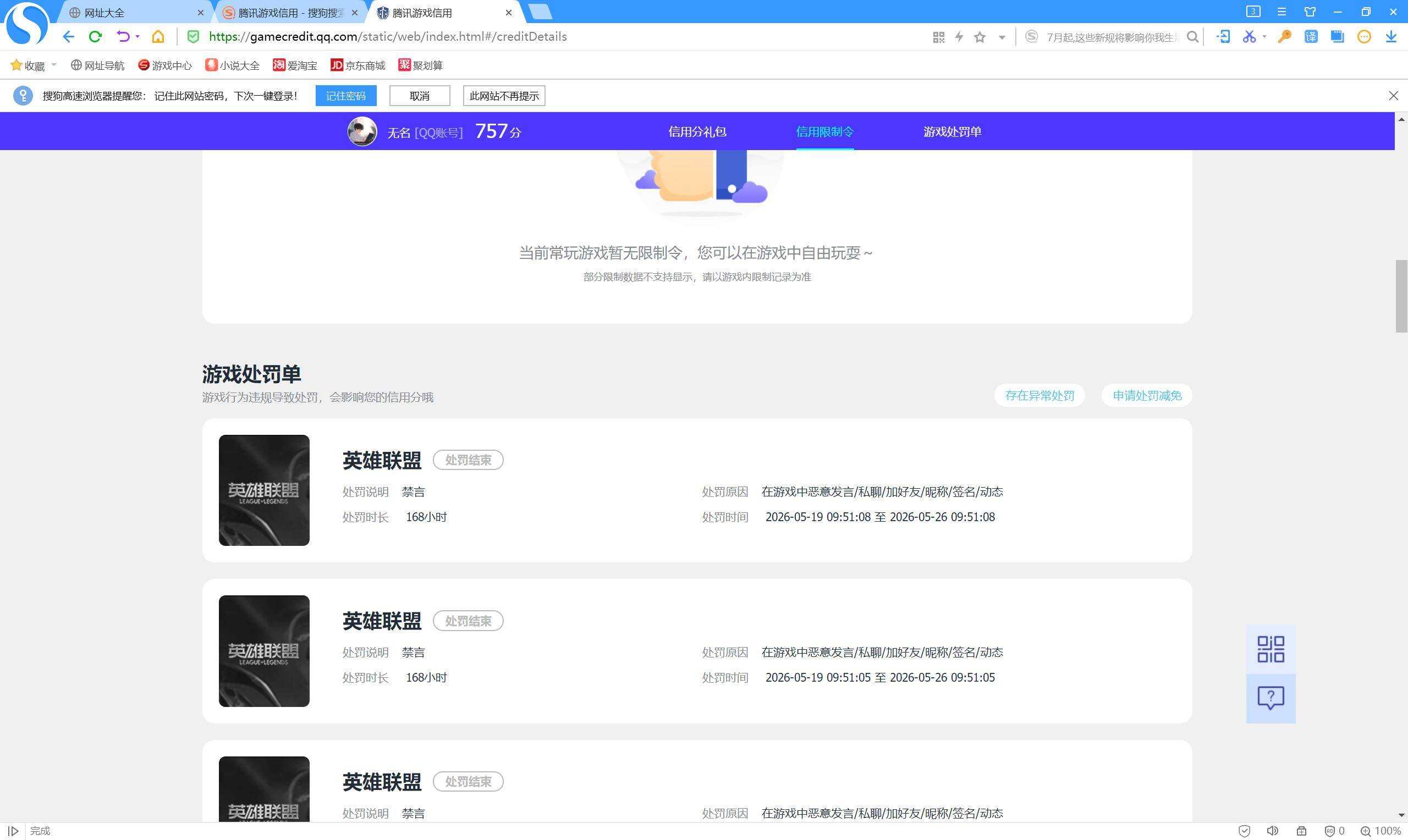Screen dimensions: 1408x840
Task: Click the 申请处罚减免 button
Action: [x=1147, y=396]
